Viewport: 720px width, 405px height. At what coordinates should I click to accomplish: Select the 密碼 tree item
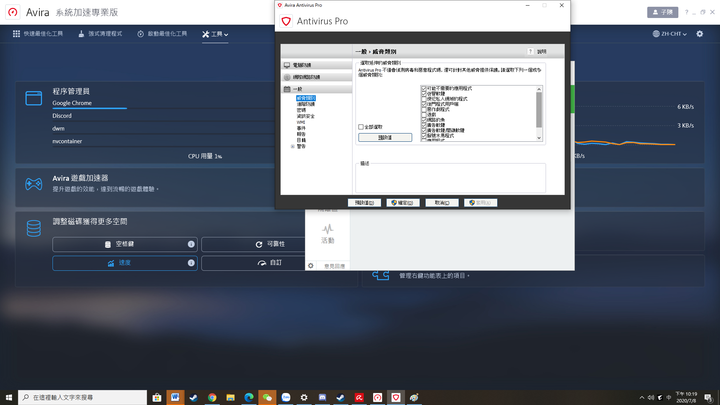[x=301, y=110]
